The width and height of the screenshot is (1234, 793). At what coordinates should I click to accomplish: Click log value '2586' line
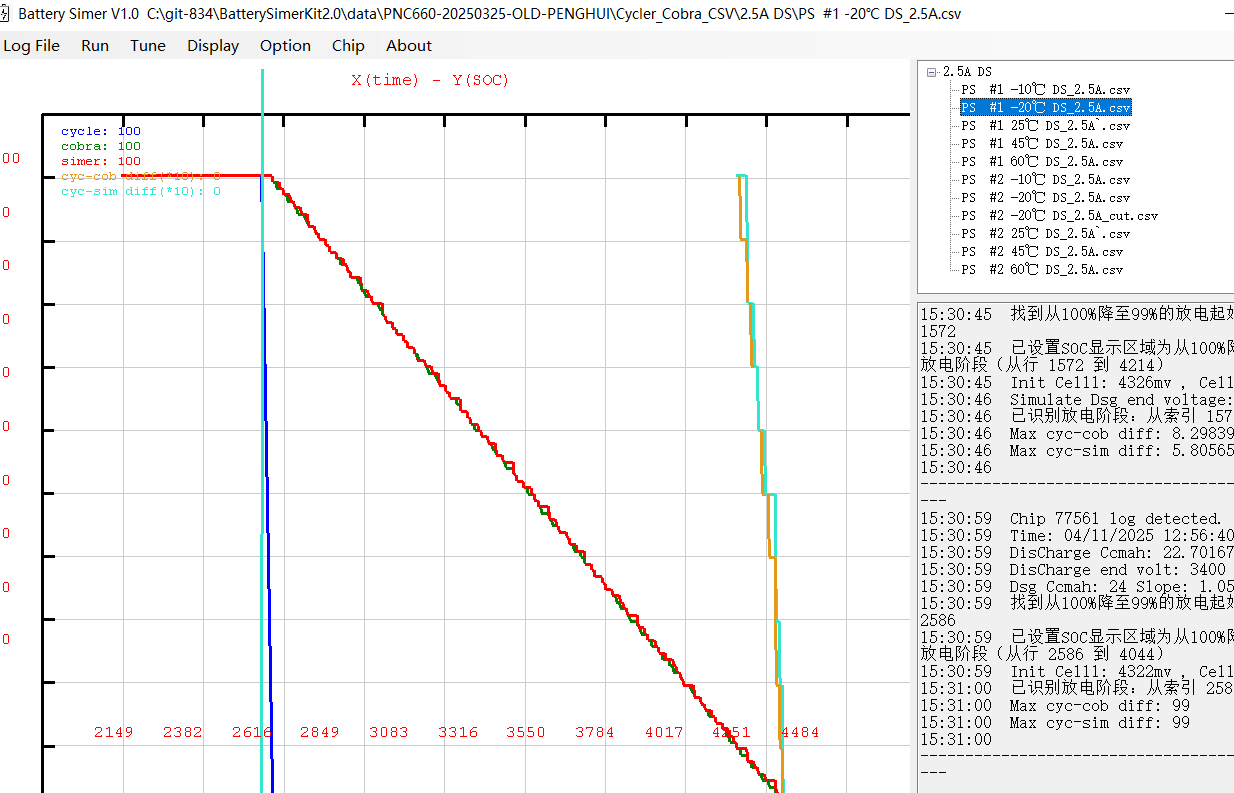(x=938, y=620)
